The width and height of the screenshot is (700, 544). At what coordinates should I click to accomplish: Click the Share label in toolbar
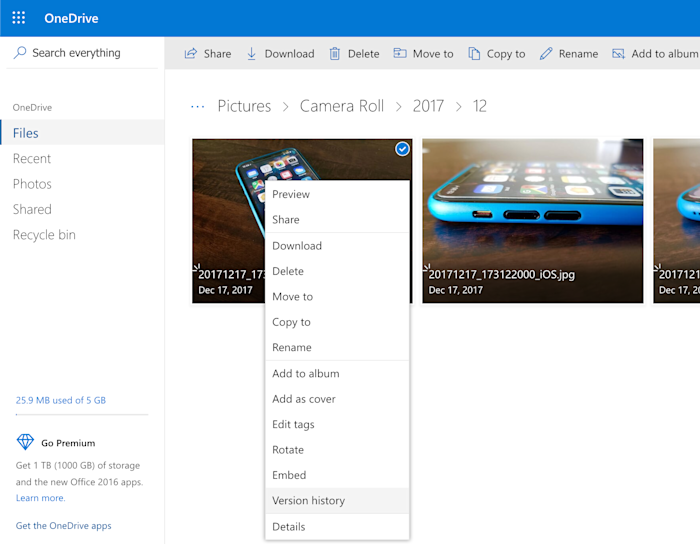(x=217, y=54)
